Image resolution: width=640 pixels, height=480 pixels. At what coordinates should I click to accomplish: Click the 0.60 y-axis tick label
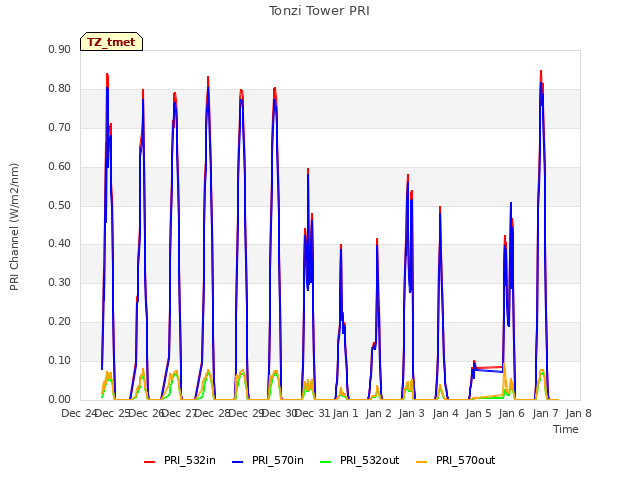tap(60, 167)
